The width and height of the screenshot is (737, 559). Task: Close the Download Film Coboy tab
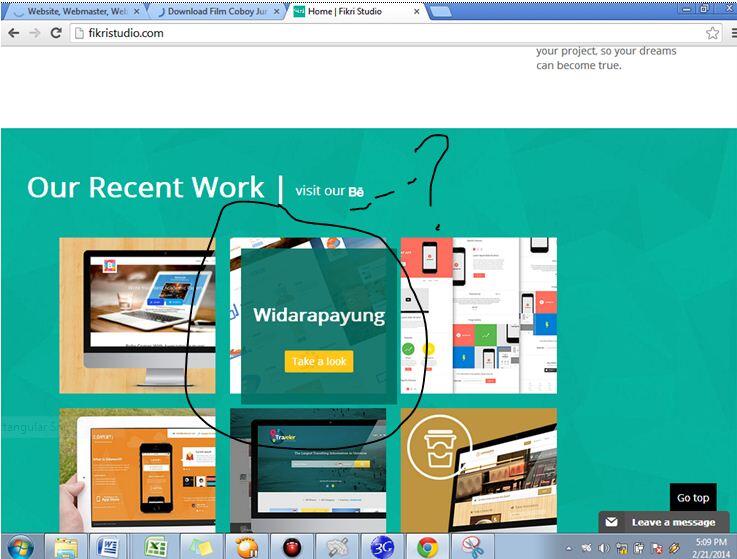(x=276, y=11)
